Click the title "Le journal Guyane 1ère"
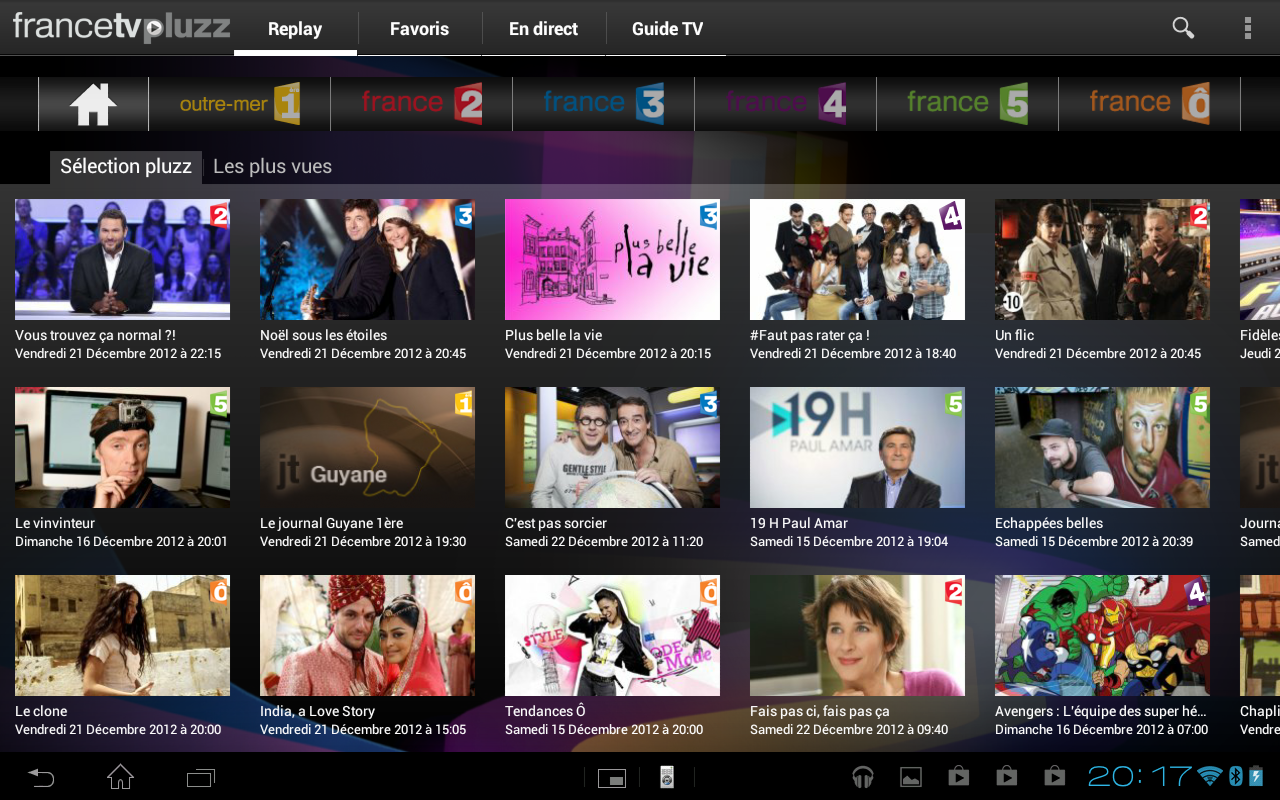 [332, 523]
